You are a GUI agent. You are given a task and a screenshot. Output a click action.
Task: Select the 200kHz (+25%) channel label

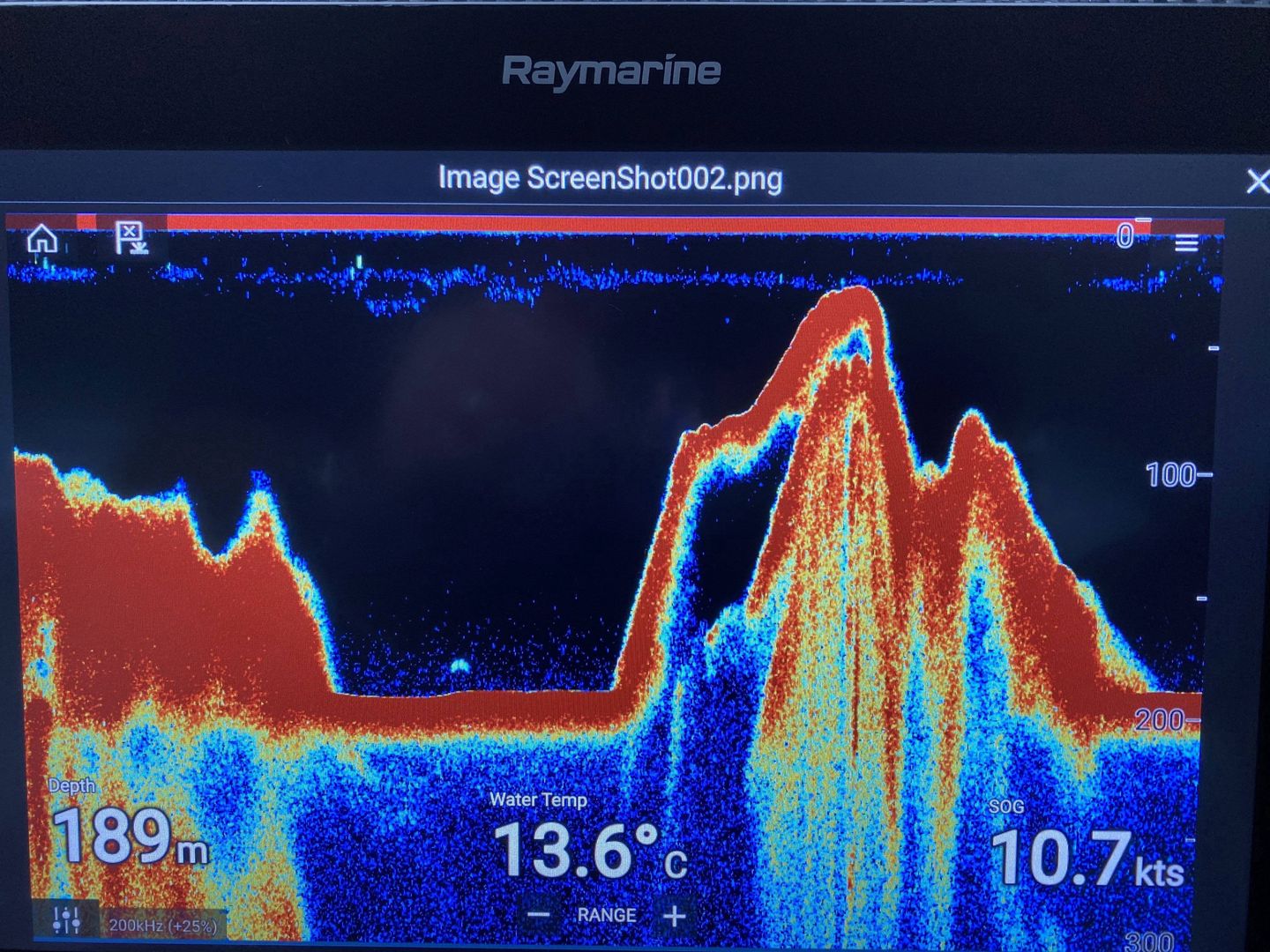click(162, 926)
